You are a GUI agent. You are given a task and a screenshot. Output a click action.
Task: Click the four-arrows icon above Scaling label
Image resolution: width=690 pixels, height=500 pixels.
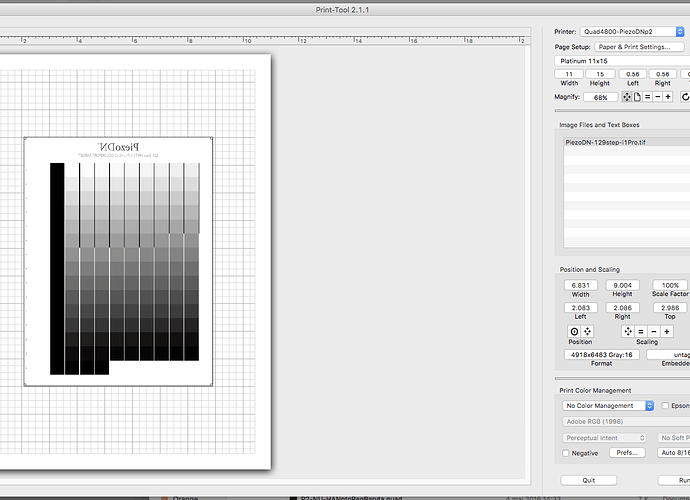pyautogui.click(x=628, y=331)
